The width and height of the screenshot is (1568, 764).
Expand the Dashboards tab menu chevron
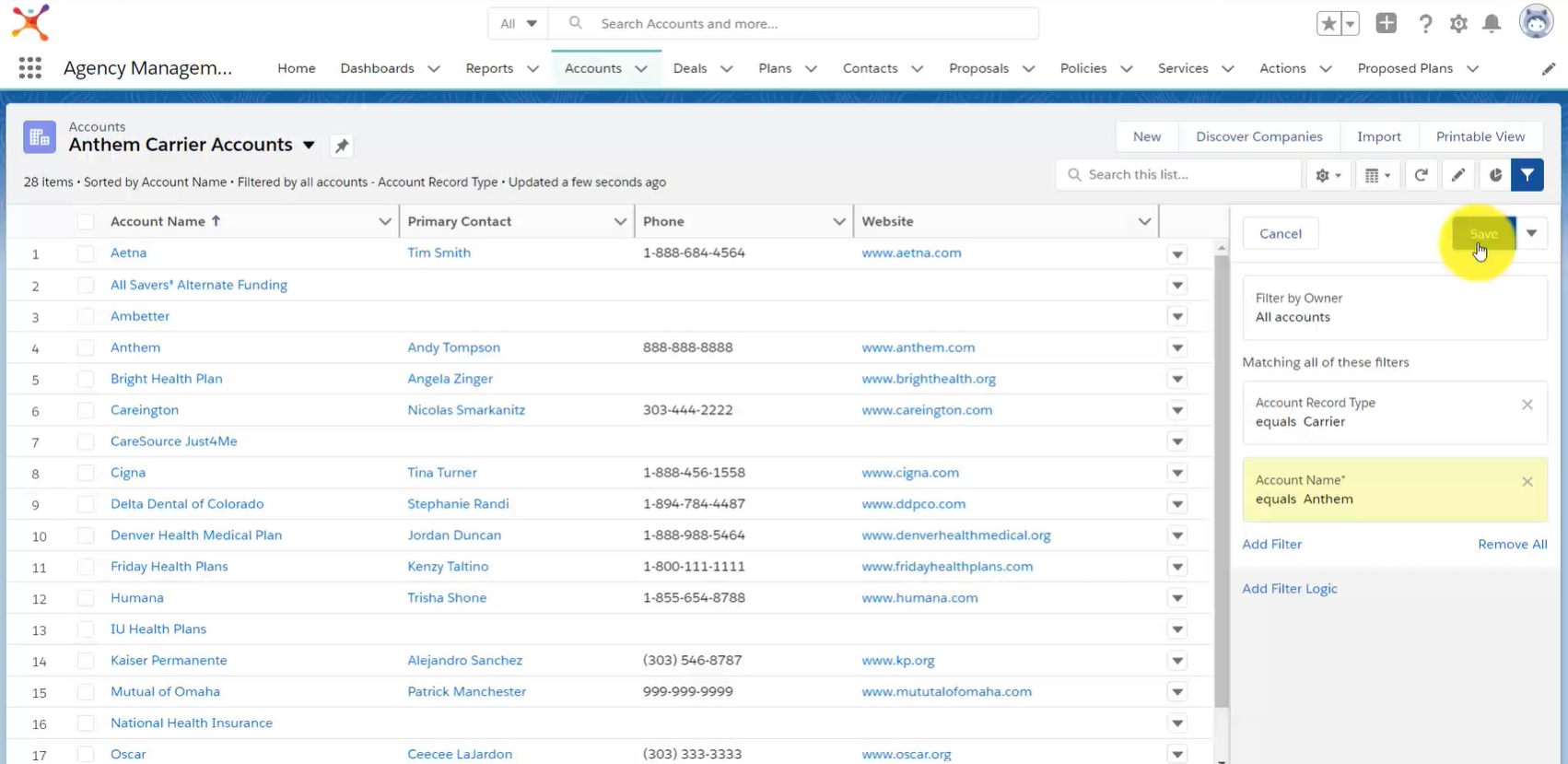[x=434, y=69]
